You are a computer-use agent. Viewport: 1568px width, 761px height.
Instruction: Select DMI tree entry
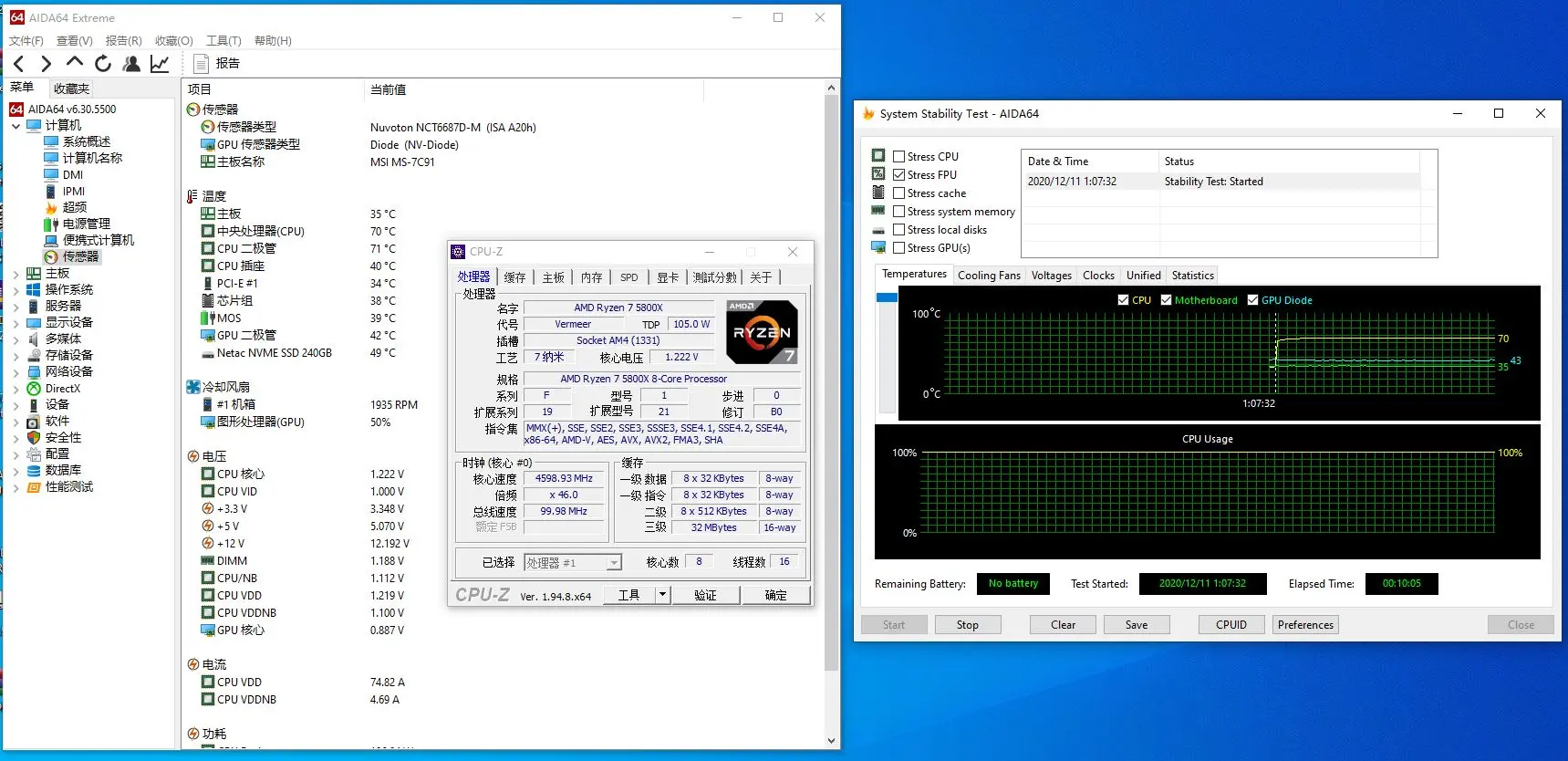pos(73,174)
